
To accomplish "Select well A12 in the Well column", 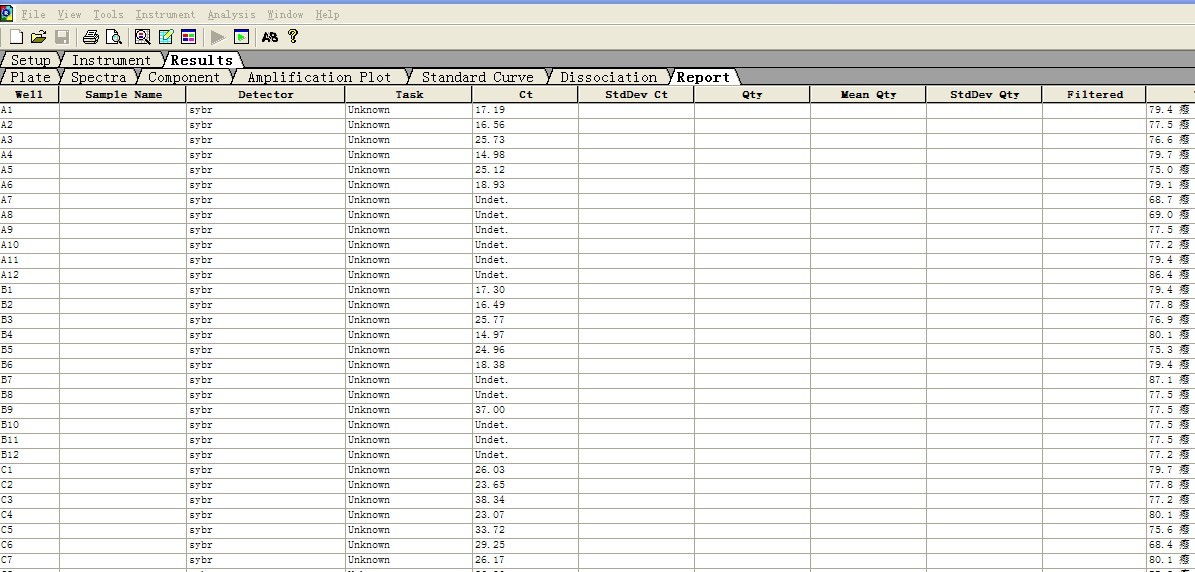I will (29, 275).
